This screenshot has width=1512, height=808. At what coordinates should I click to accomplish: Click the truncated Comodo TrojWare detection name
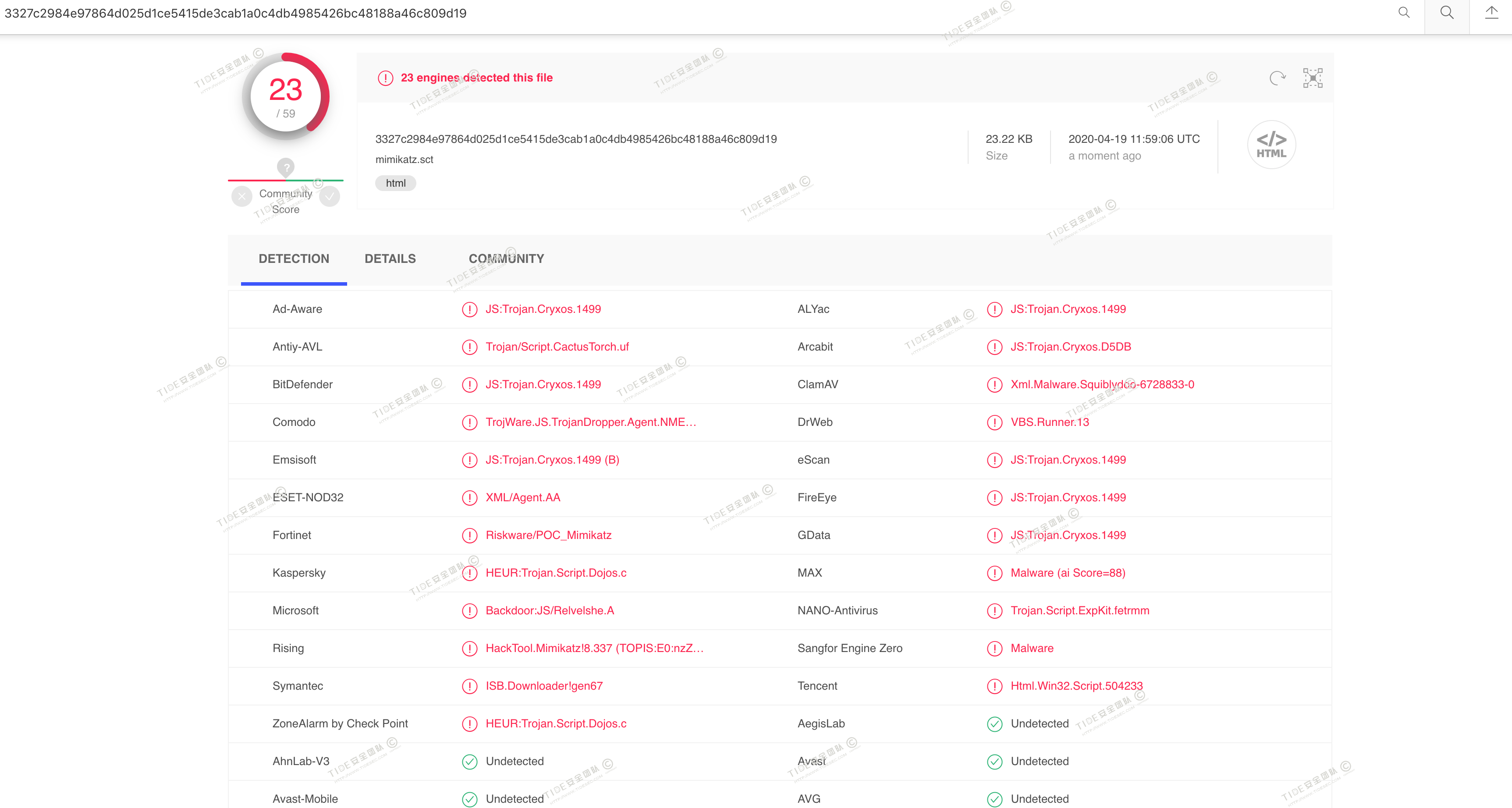pyautogui.click(x=590, y=422)
